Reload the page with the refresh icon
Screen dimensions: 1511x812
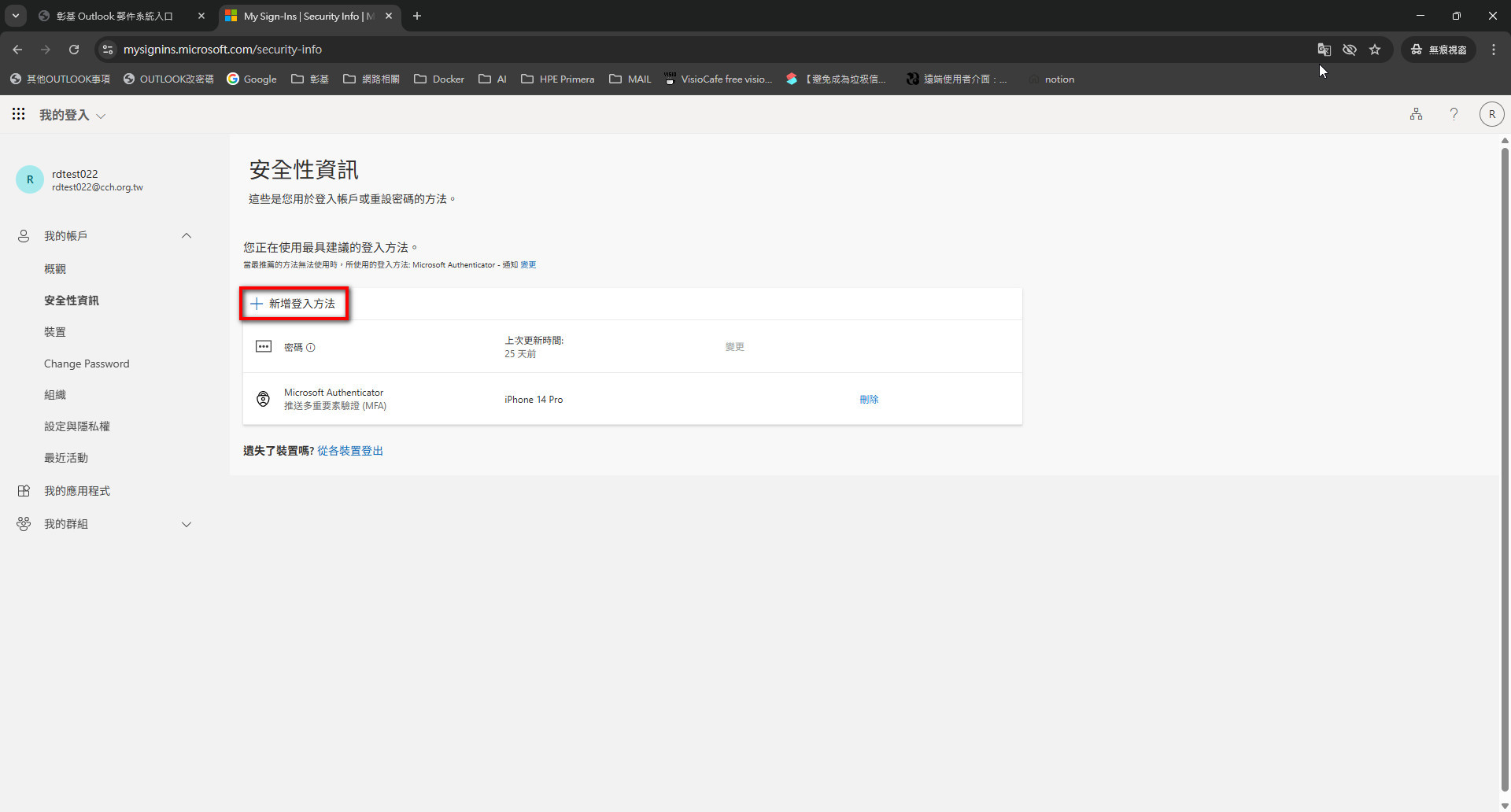pyautogui.click(x=74, y=50)
